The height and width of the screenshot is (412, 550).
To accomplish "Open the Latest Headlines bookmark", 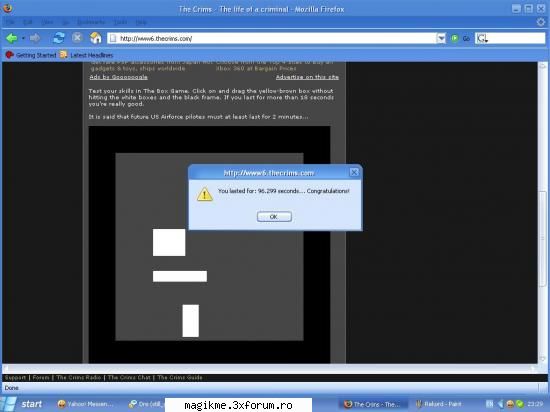I will coord(86,55).
